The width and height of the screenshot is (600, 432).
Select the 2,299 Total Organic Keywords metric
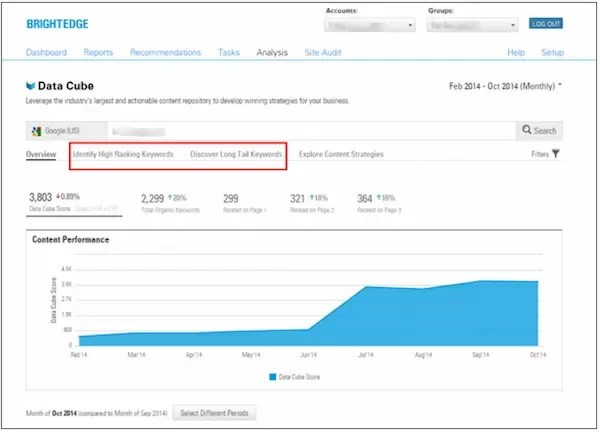(170, 203)
